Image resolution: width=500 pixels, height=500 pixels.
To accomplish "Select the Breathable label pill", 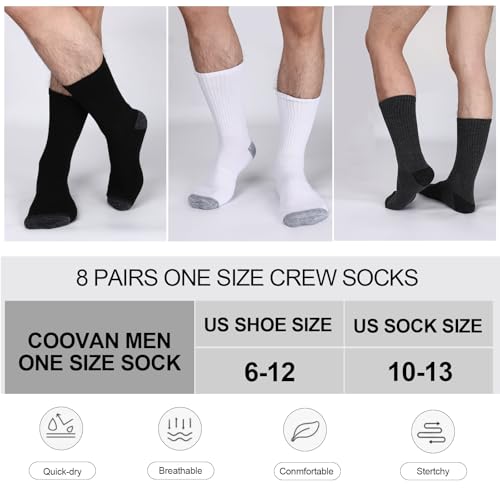I will click(181, 470).
